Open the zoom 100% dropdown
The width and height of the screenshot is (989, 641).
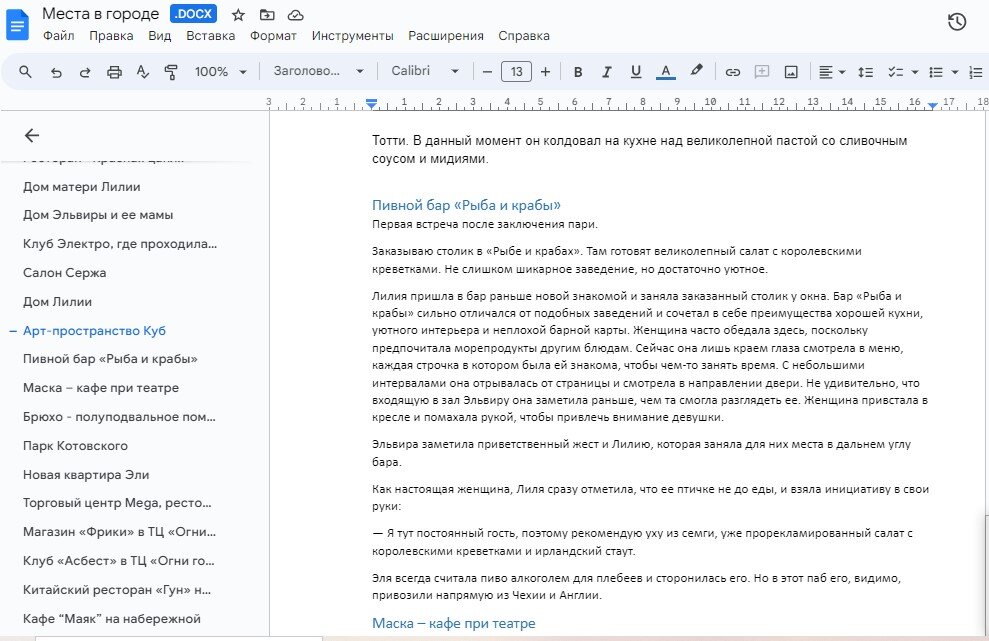(x=220, y=72)
